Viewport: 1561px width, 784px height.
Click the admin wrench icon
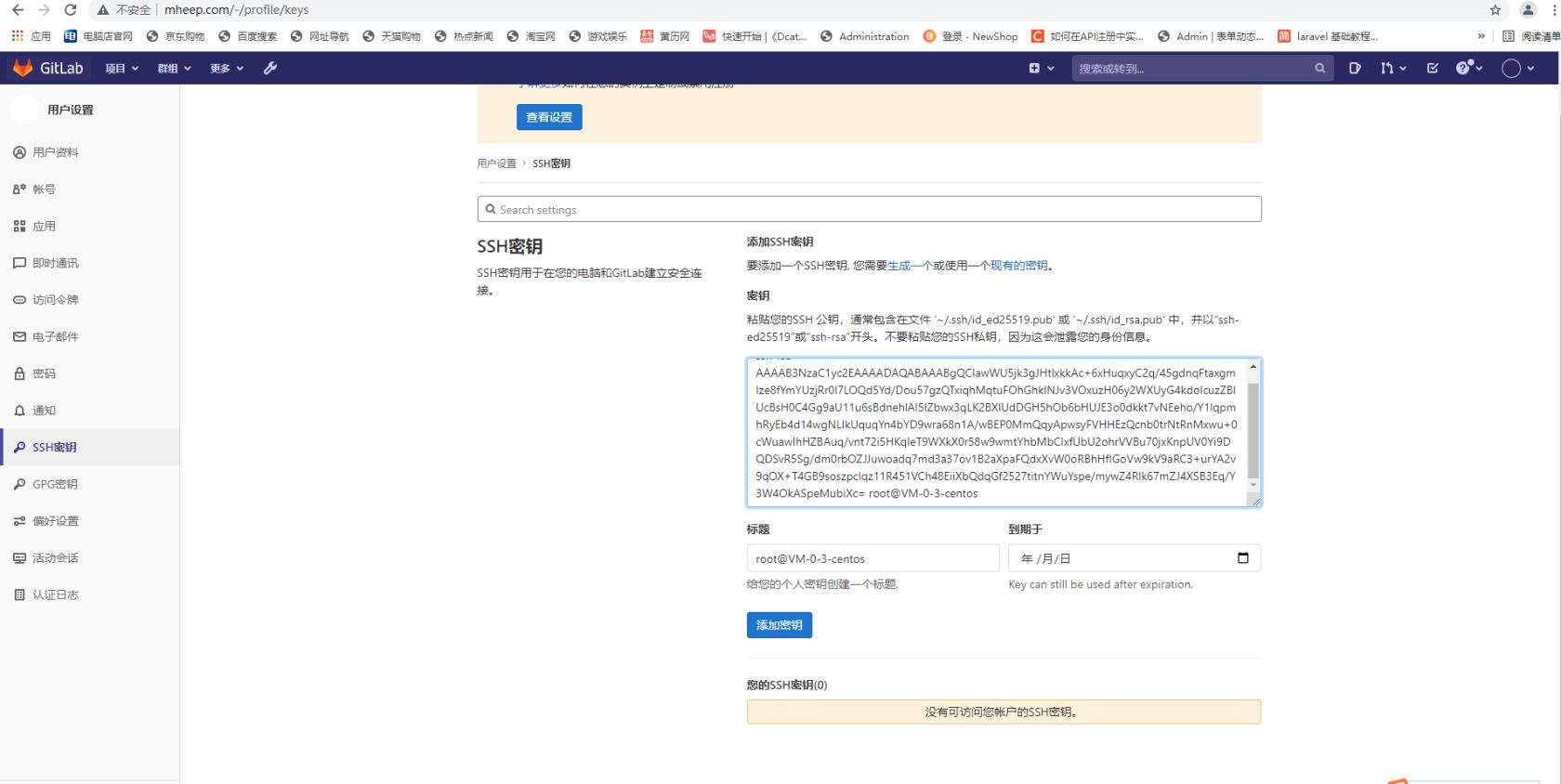(x=270, y=68)
